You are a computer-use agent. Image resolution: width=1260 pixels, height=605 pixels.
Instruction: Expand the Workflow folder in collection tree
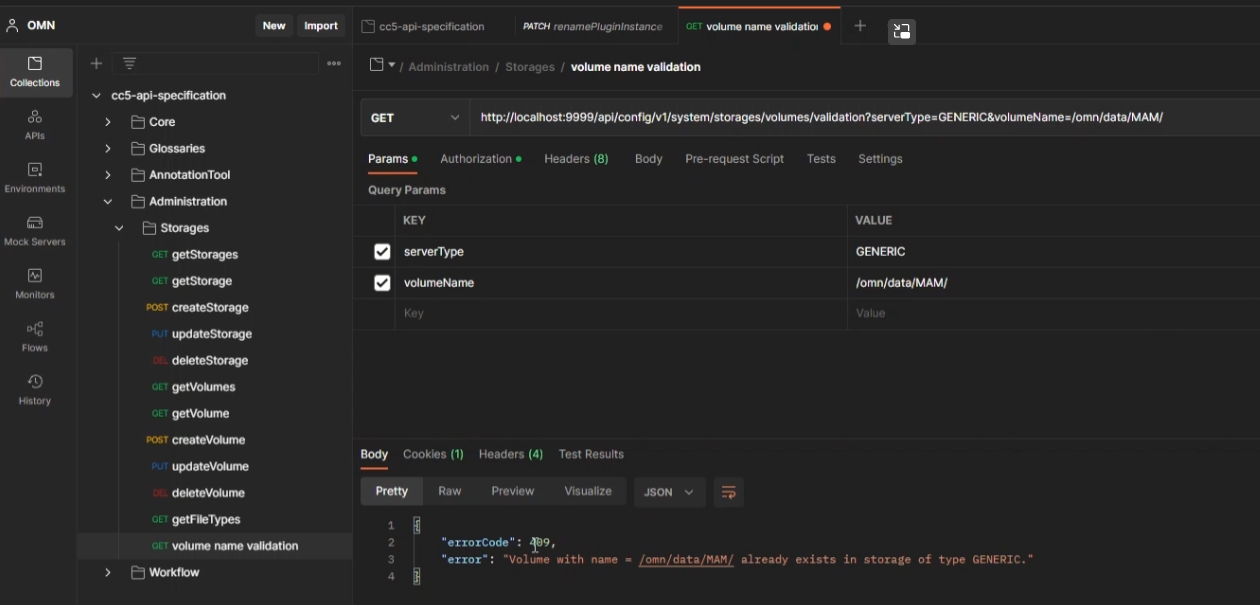click(x=108, y=573)
